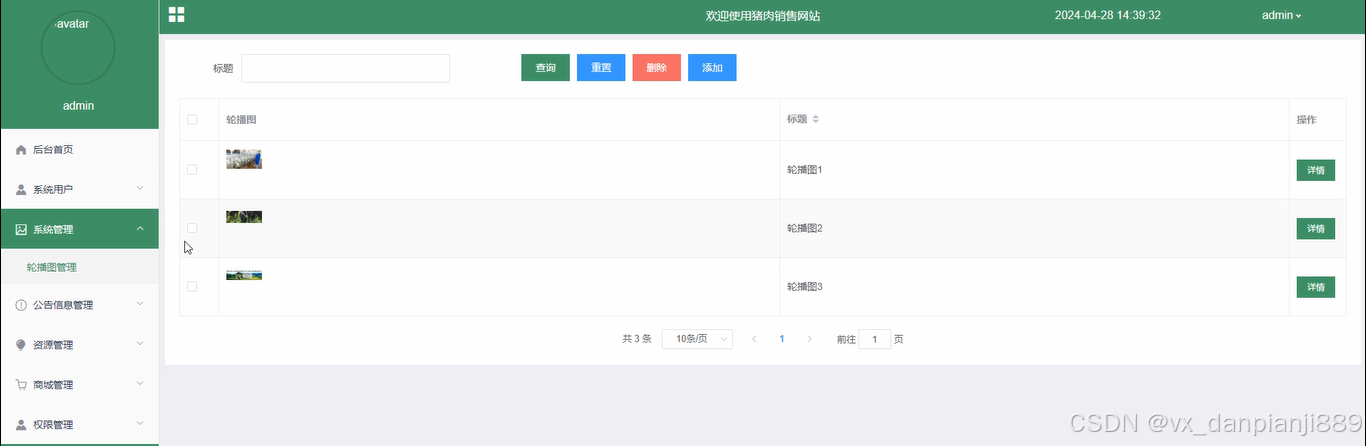Expand 公告信息管理 chevron

[140, 304]
